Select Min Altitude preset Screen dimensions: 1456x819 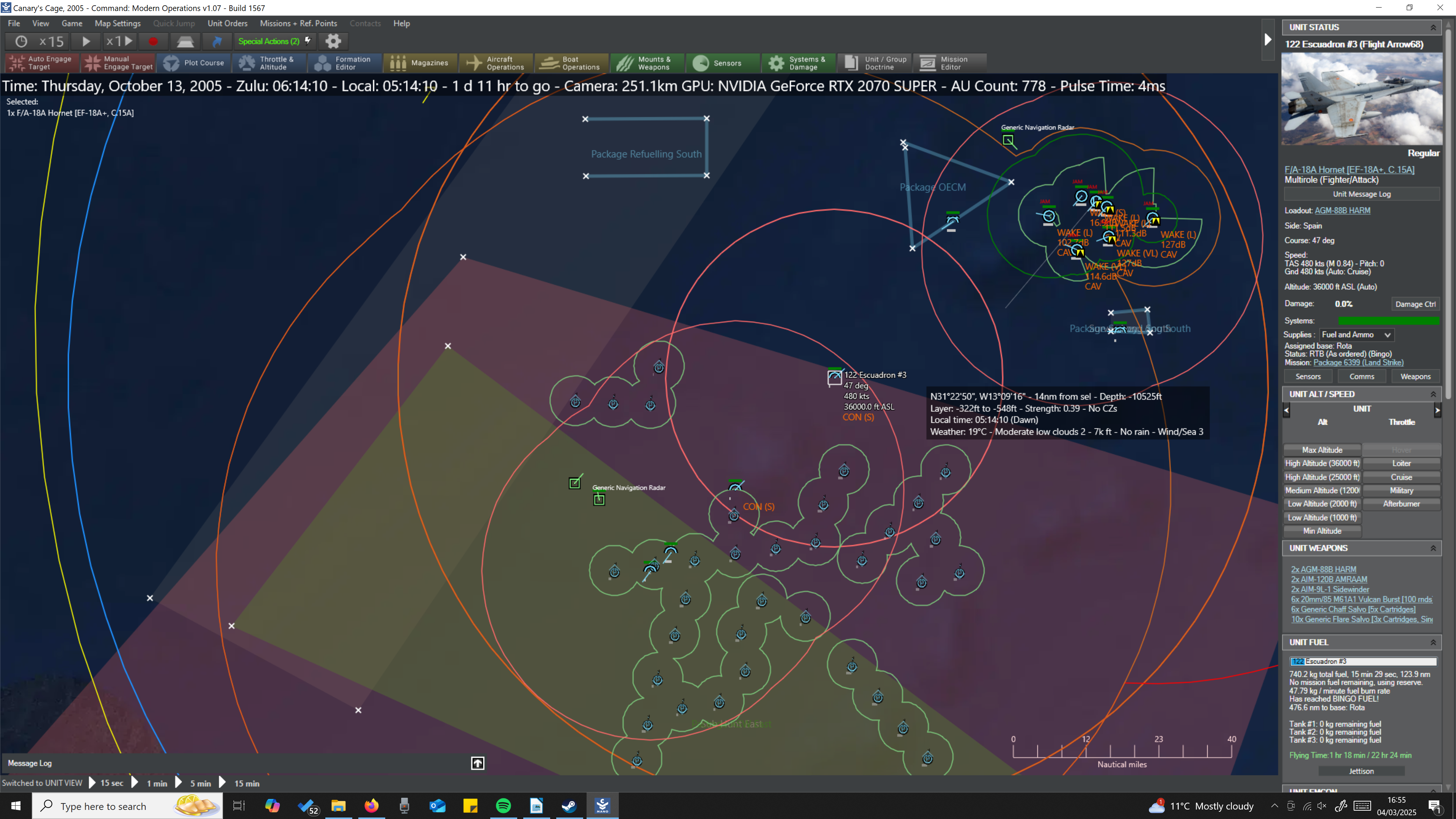point(1322,531)
